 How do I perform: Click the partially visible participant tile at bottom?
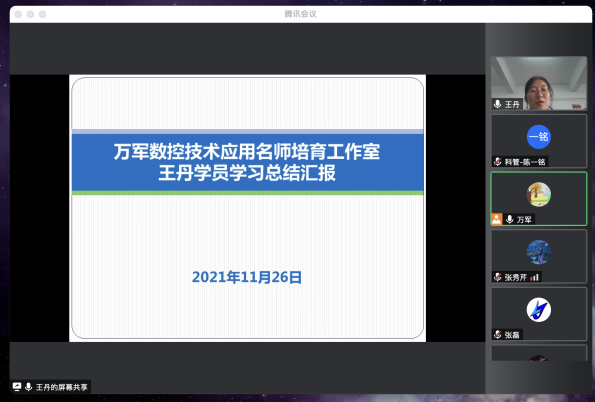tap(539, 353)
